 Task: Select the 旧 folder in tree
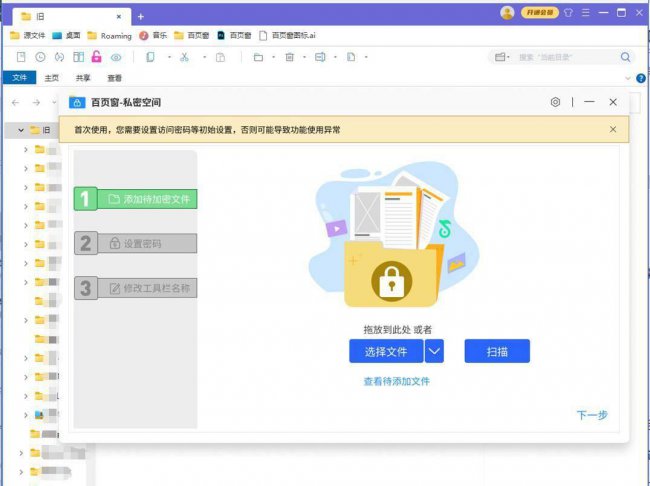[41, 130]
